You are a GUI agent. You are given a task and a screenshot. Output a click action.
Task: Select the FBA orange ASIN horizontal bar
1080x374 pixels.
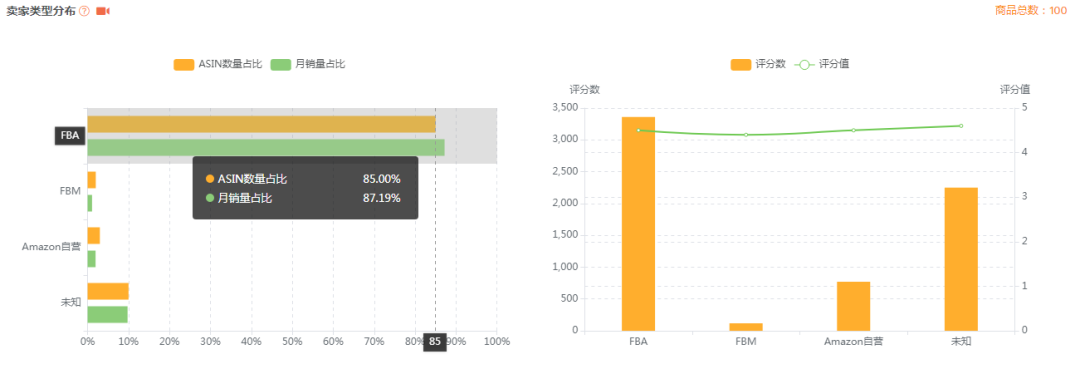point(261,124)
